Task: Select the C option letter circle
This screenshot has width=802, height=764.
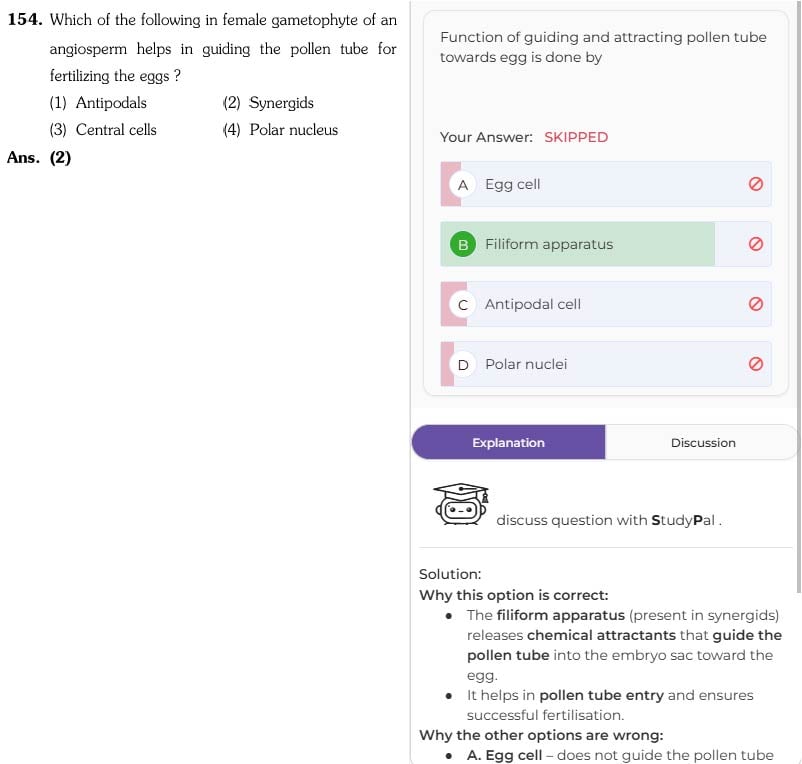Action: (x=462, y=305)
